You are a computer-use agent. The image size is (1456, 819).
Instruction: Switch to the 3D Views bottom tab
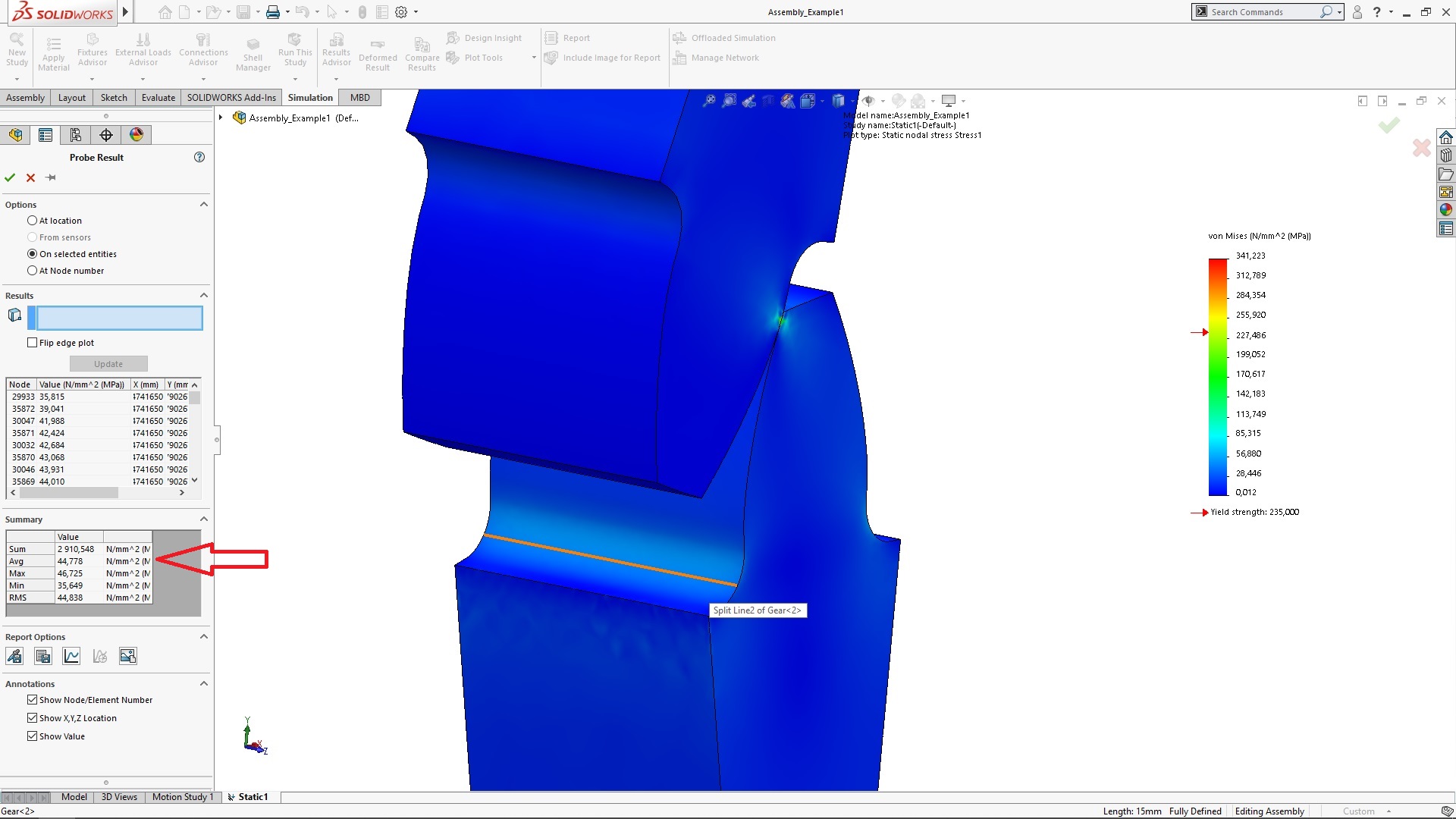coord(119,797)
